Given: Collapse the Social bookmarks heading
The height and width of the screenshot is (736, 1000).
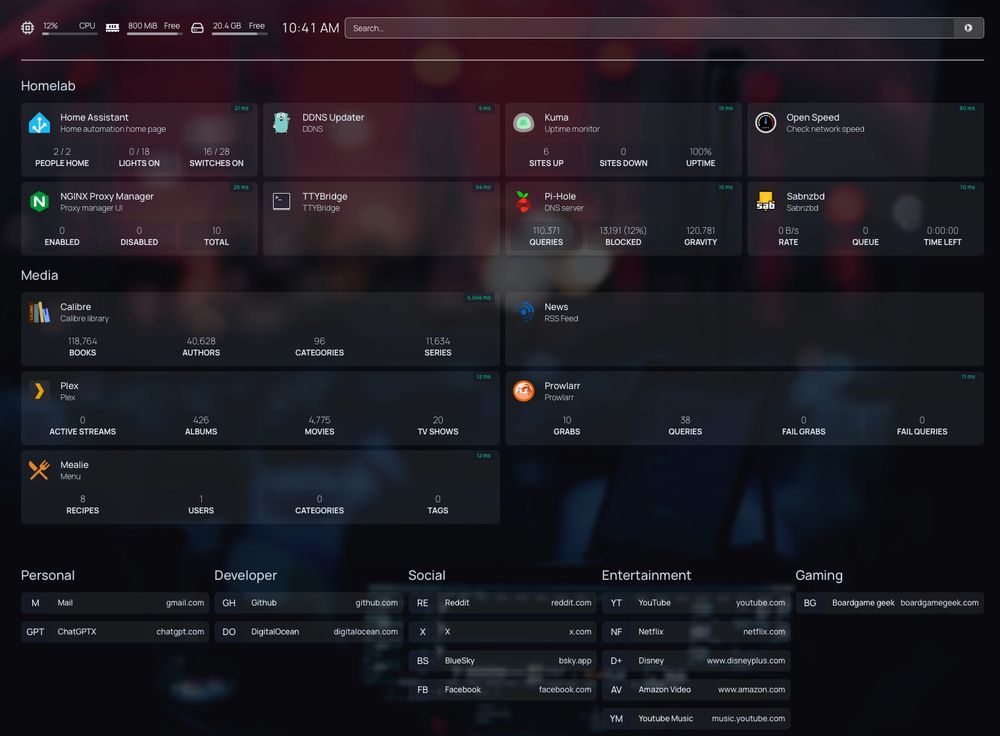Looking at the screenshot, I should [427, 575].
